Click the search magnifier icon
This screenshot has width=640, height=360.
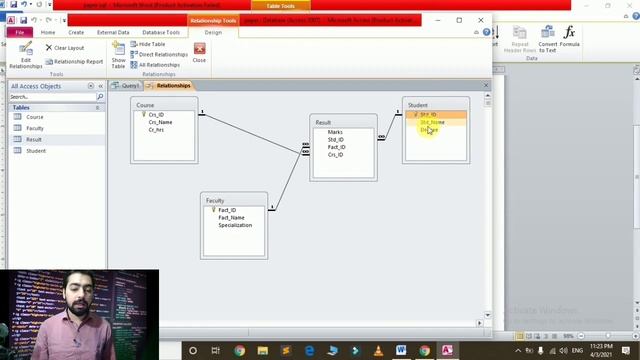coord(100,97)
